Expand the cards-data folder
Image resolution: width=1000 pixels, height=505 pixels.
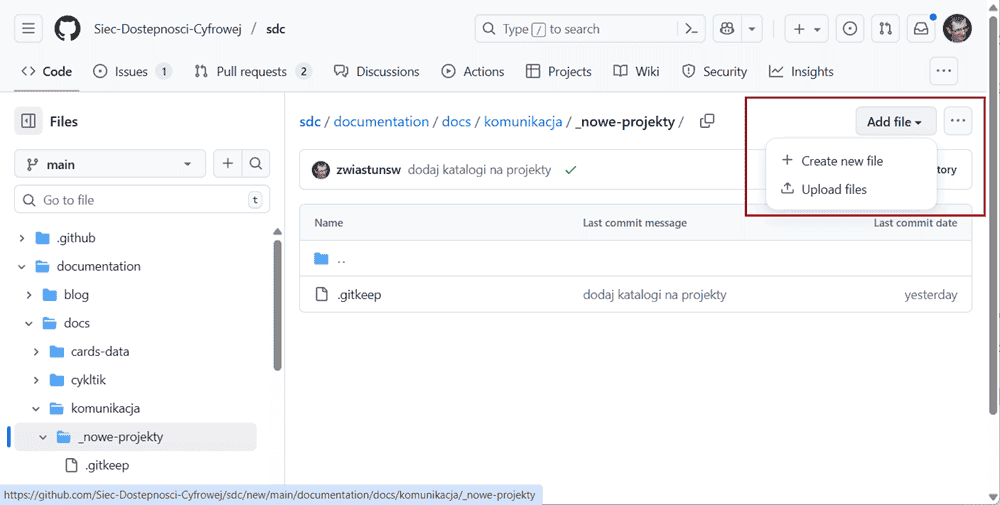coord(37,352)
